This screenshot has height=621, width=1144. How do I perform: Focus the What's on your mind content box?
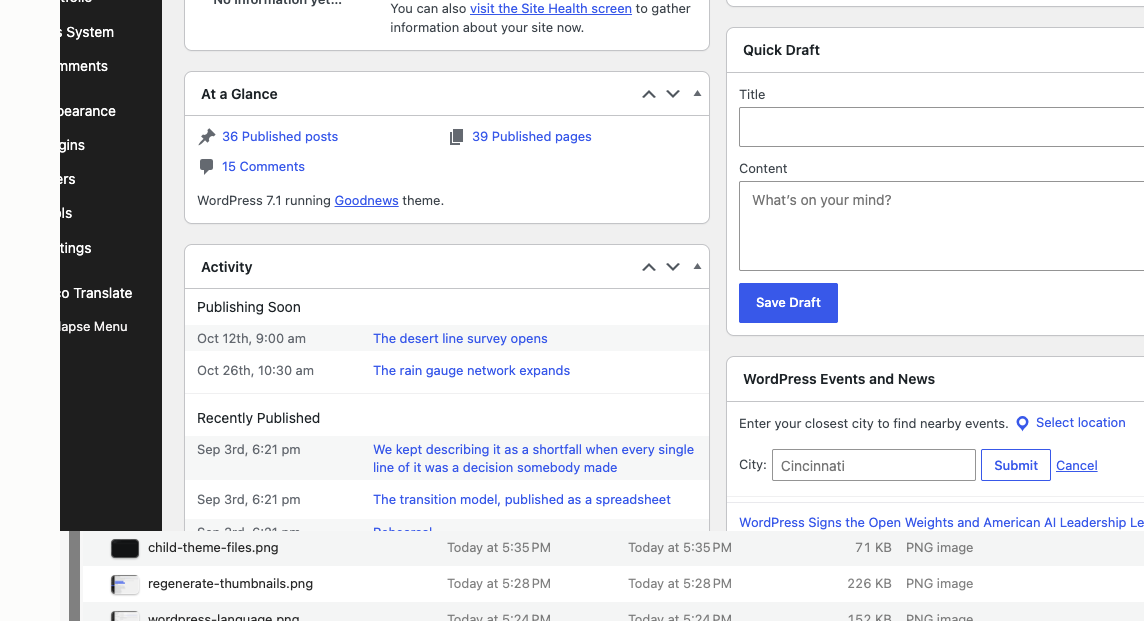(941, 226)
